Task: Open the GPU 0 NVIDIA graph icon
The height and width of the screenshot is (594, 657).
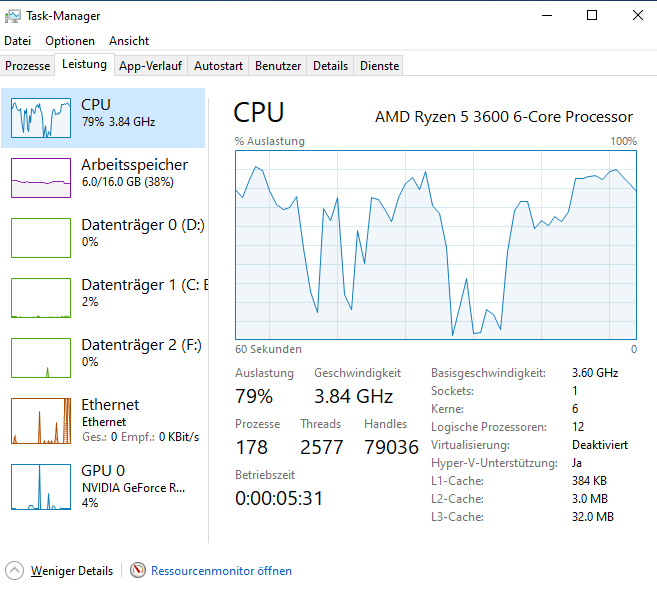Action: [x=41, y=486]
